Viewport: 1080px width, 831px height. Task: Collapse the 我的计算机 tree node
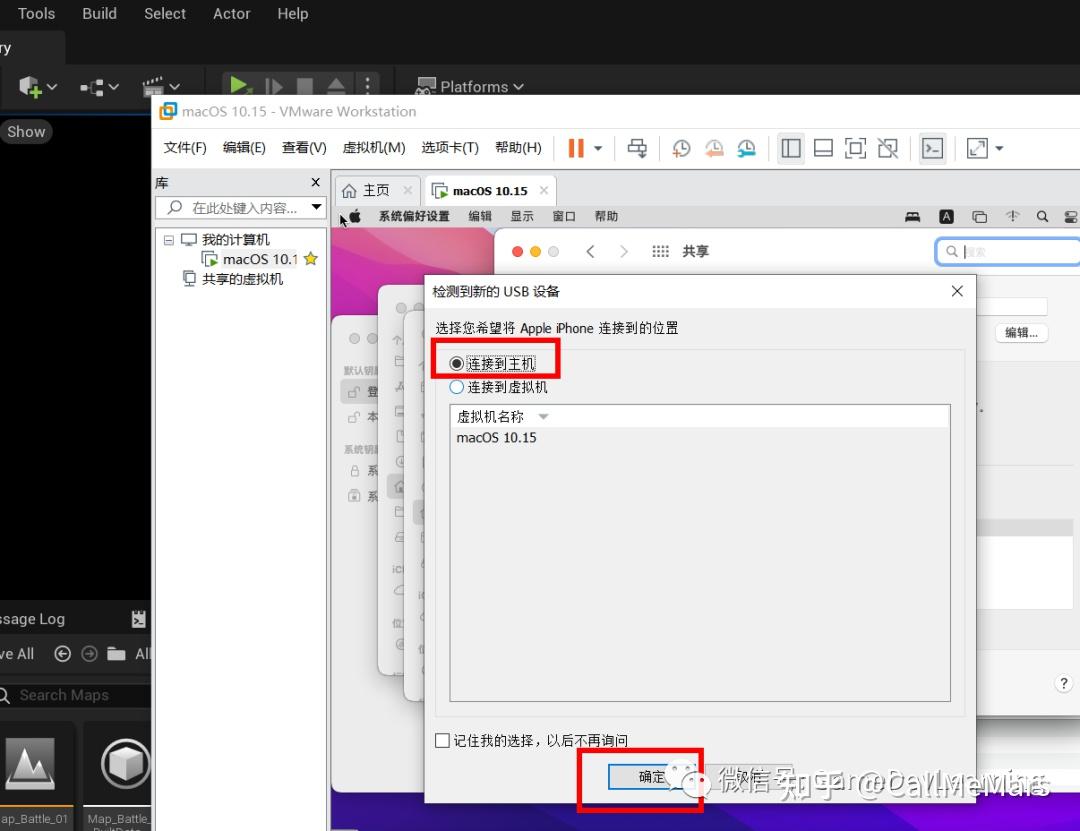169,240
